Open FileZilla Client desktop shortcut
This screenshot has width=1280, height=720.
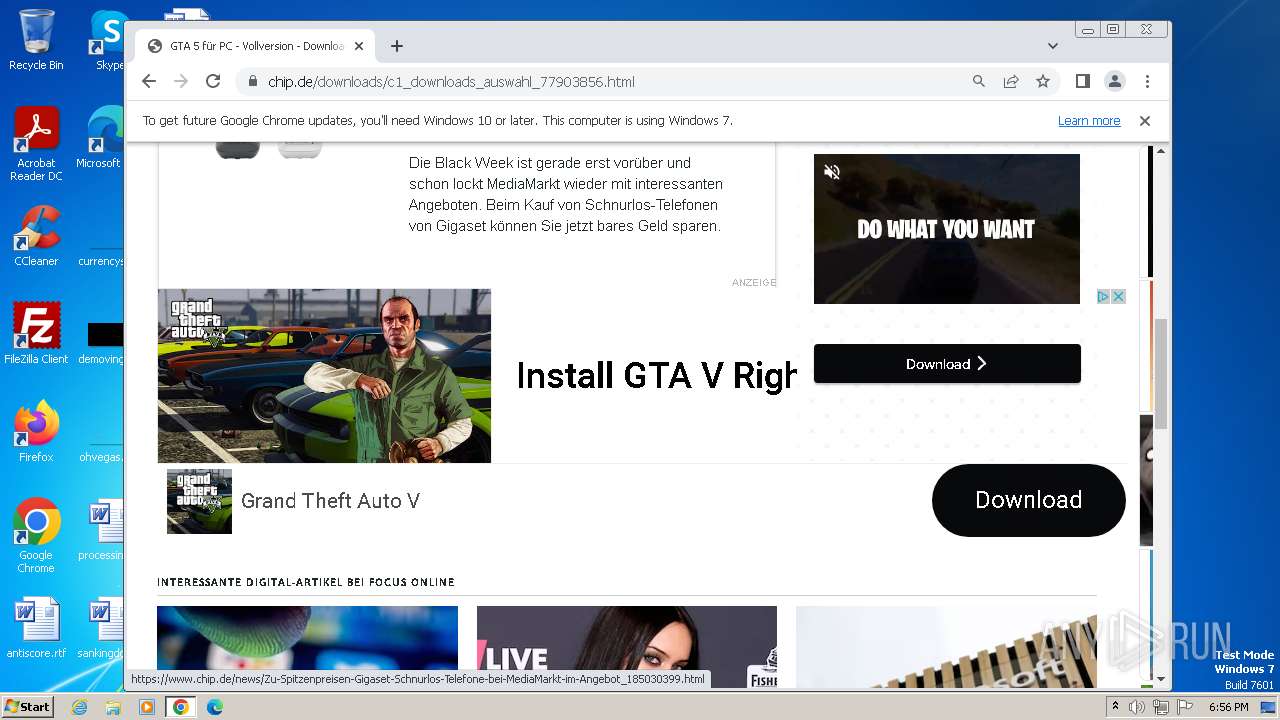click(x=36, y=334)
